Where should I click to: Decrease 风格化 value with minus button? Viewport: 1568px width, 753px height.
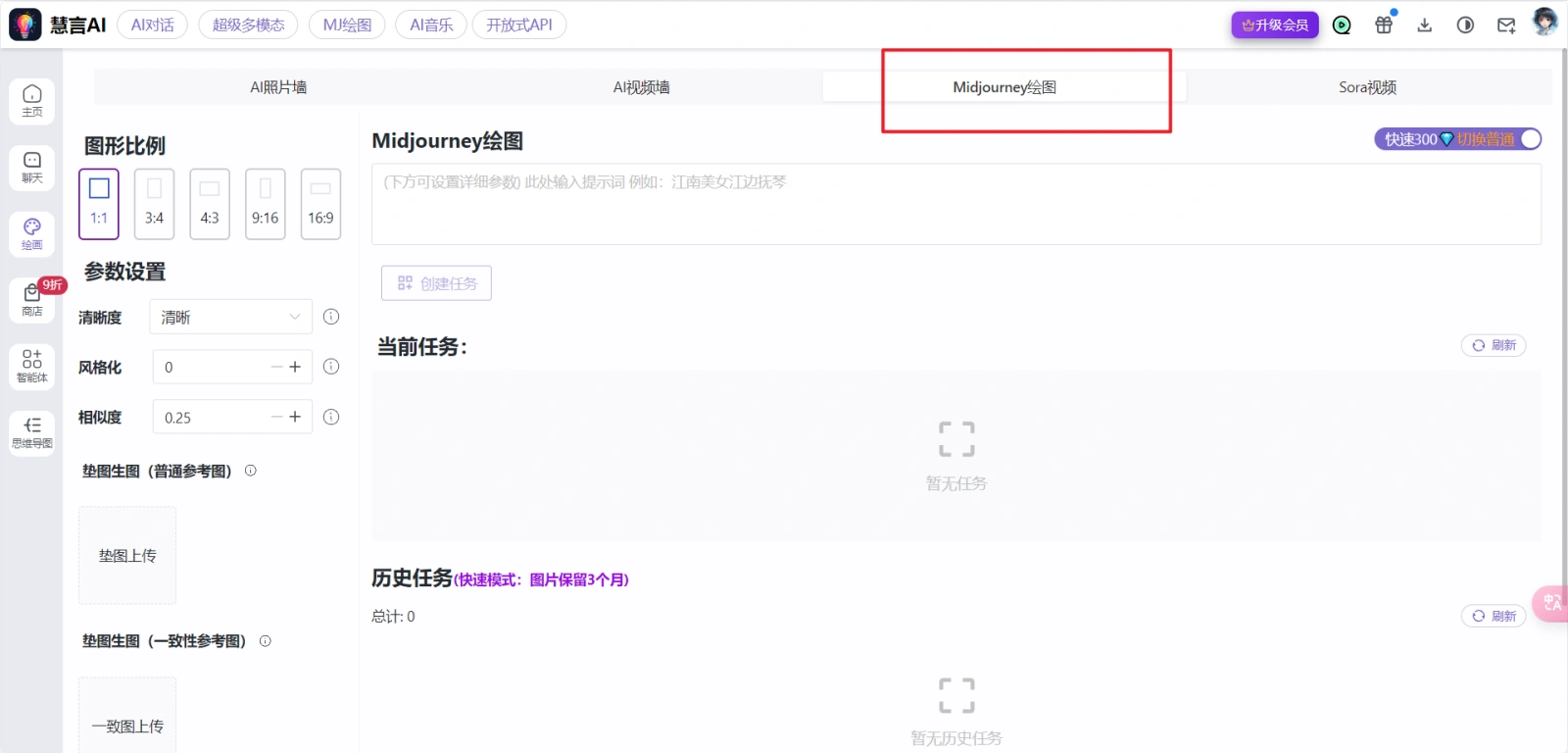[276, 367]
